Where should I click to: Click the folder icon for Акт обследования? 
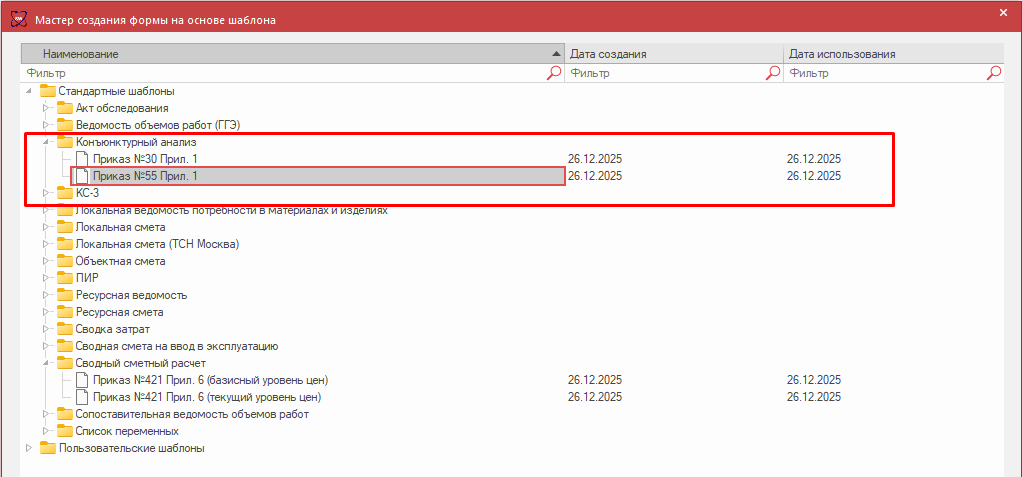coord(65,108)
